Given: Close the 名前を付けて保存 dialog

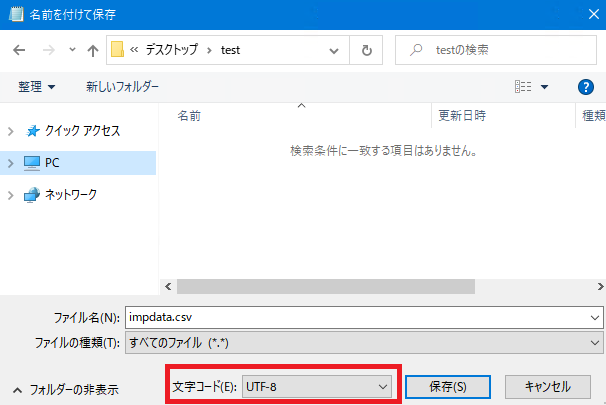Looking at the screenshot, I should point(594,14).
